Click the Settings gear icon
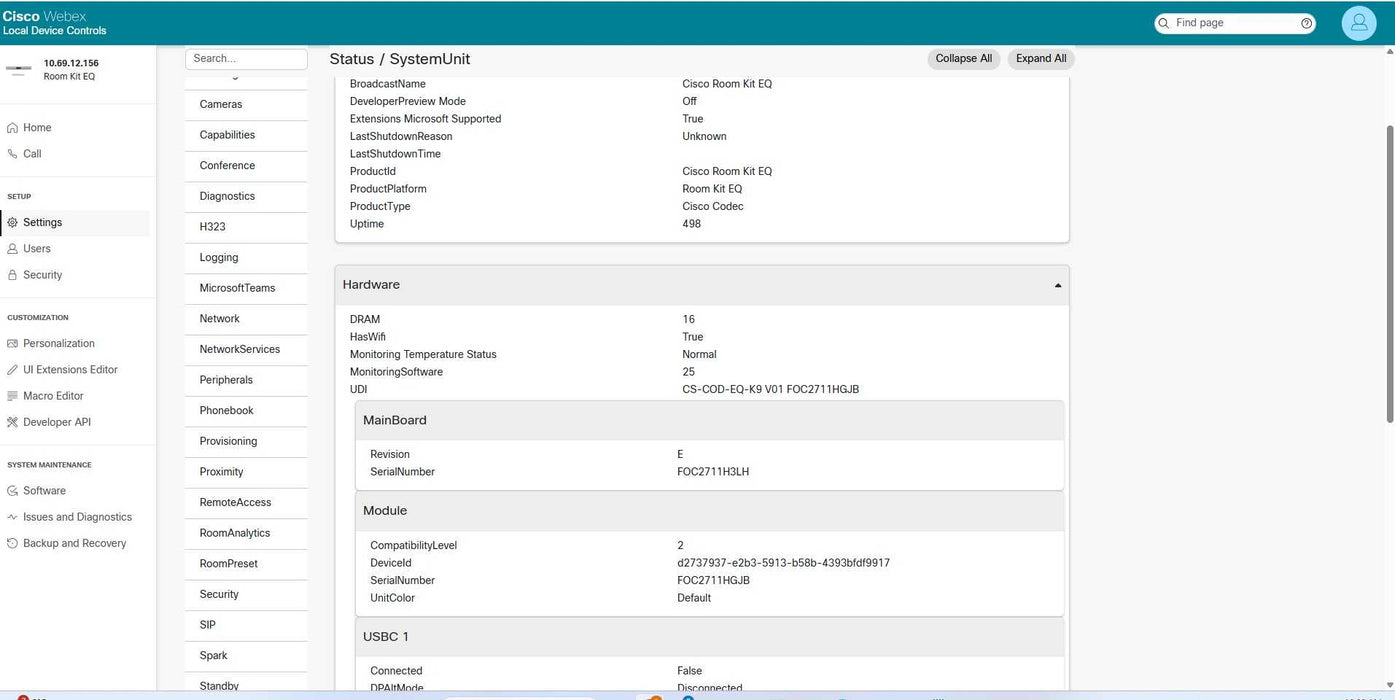Image resolution: width=1395 pixels, height=700 pixels. point(12,223)
